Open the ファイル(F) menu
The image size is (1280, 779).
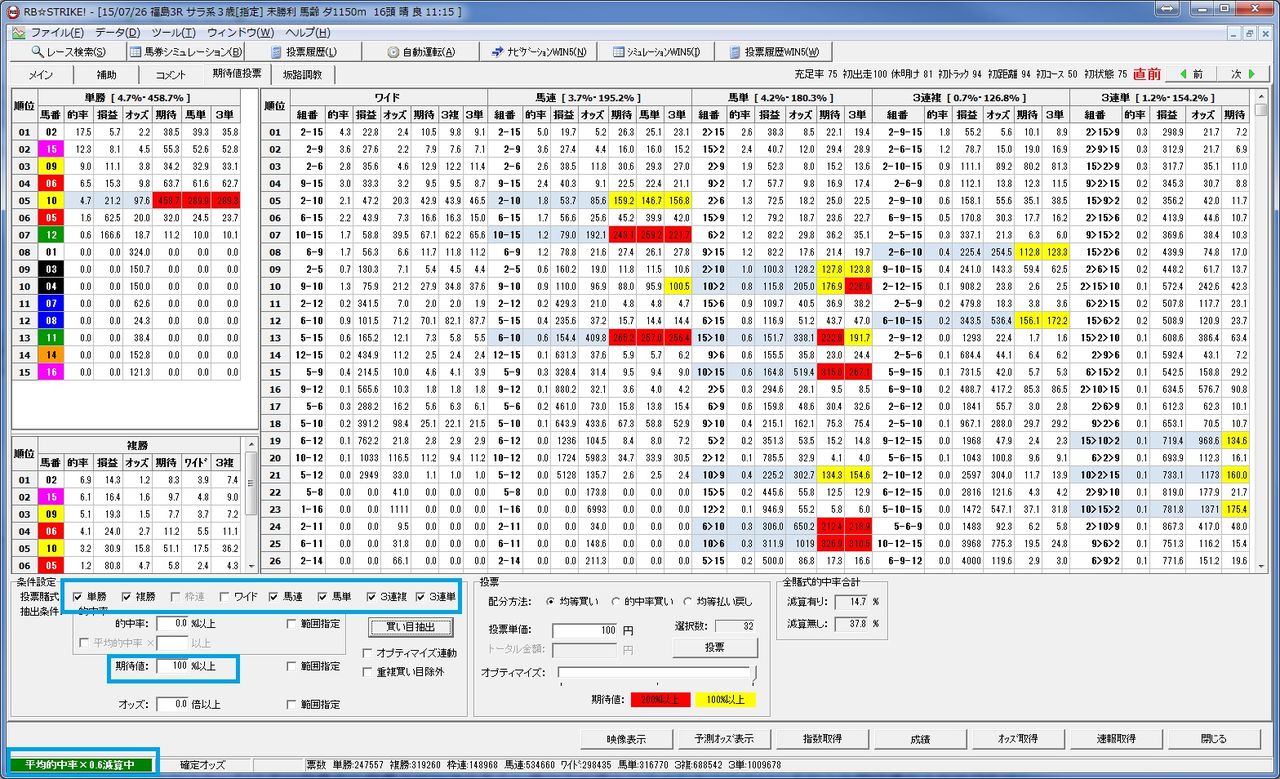coord(56,32)
